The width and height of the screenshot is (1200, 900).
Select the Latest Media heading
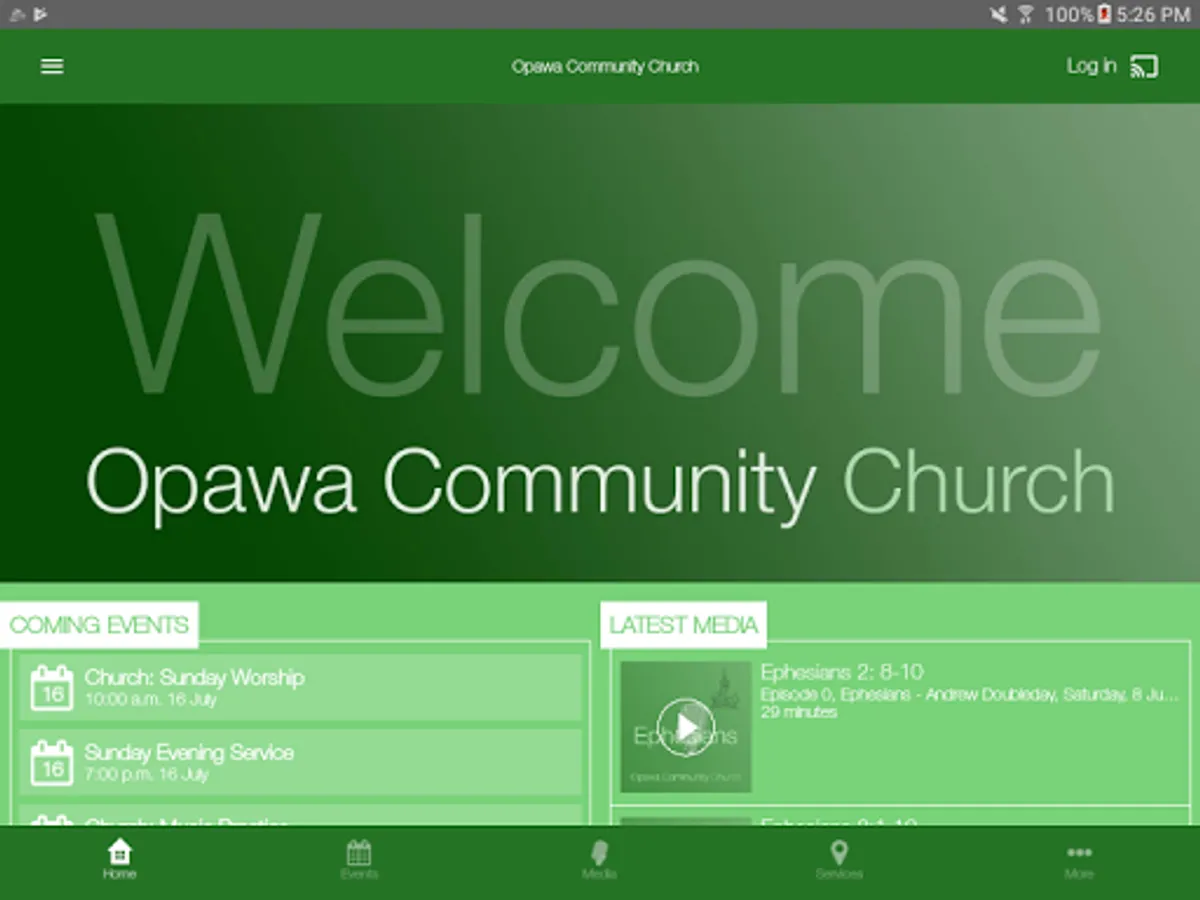(684, 625)
